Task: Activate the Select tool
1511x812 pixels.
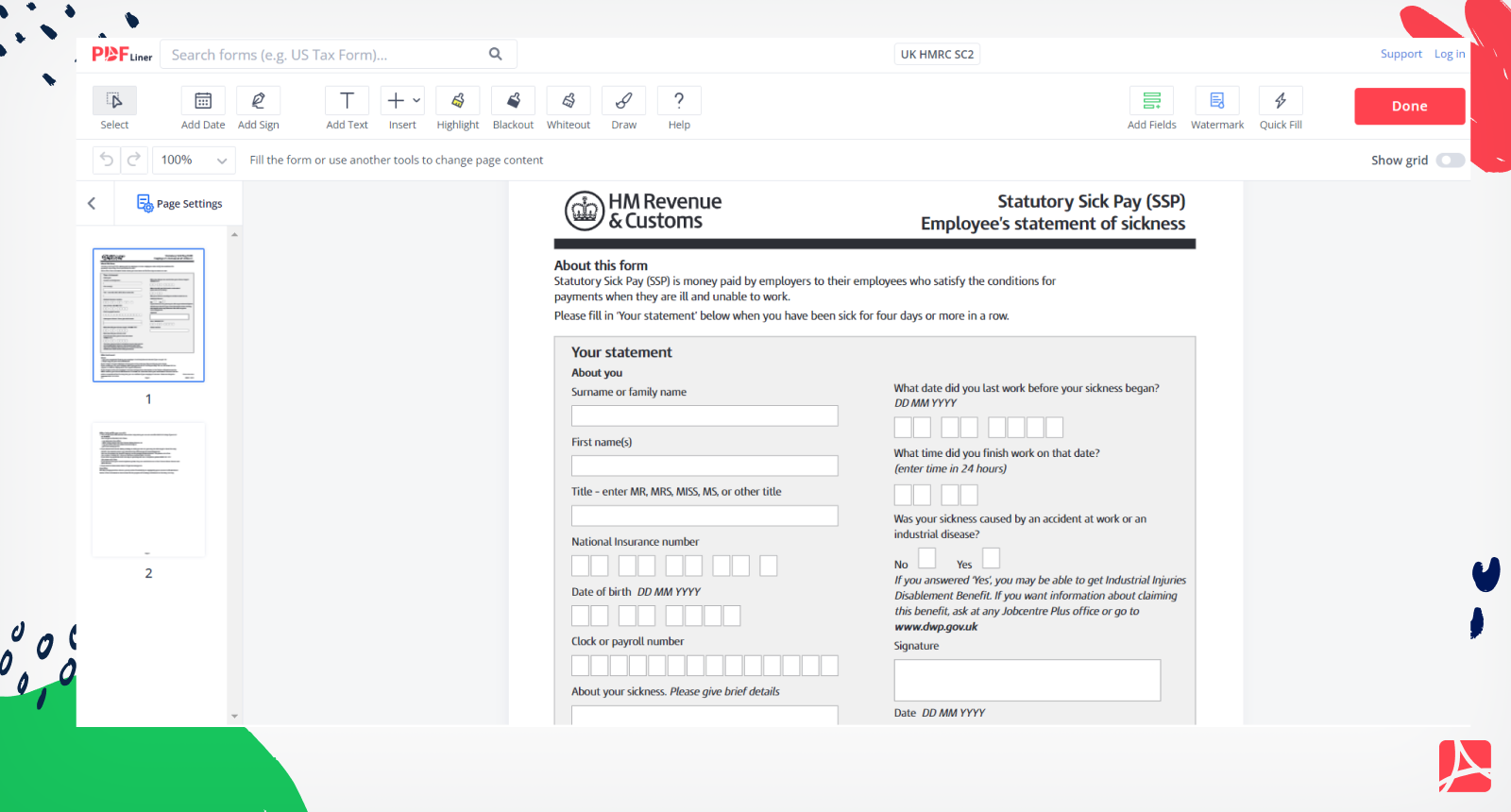Action: point(114,109)
